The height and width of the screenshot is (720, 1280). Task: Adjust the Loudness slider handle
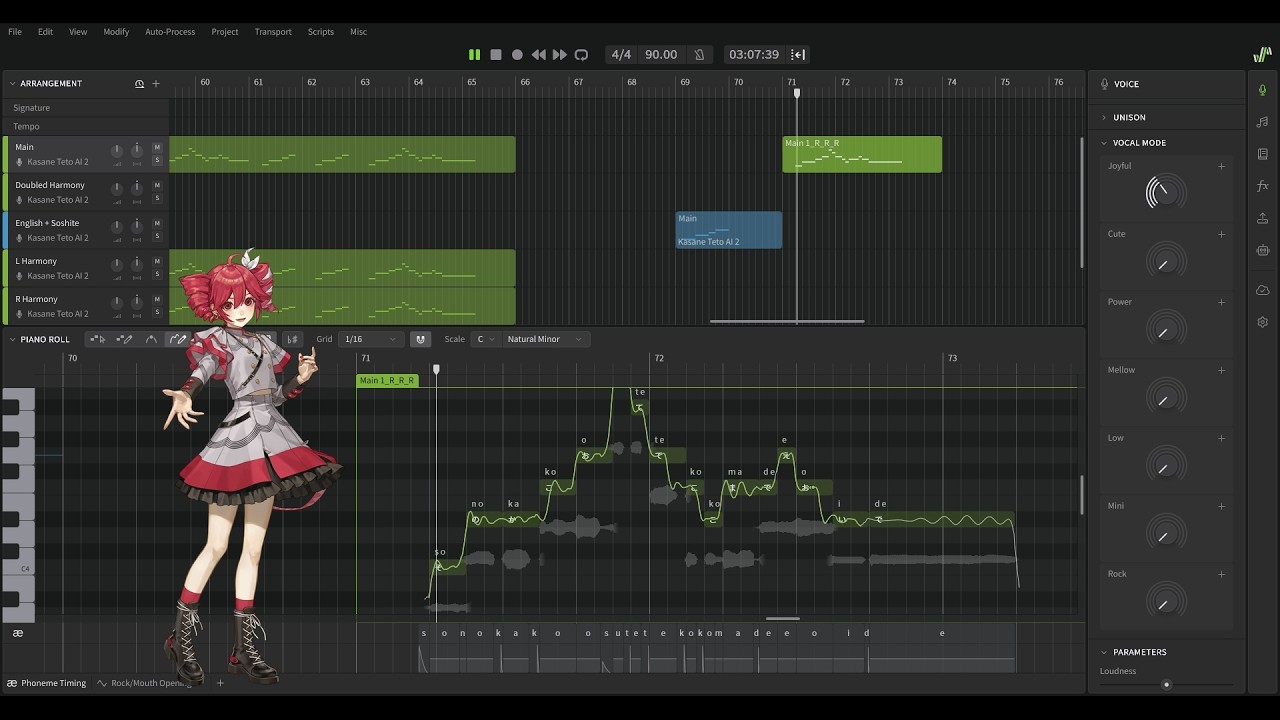click(1166, 685)
